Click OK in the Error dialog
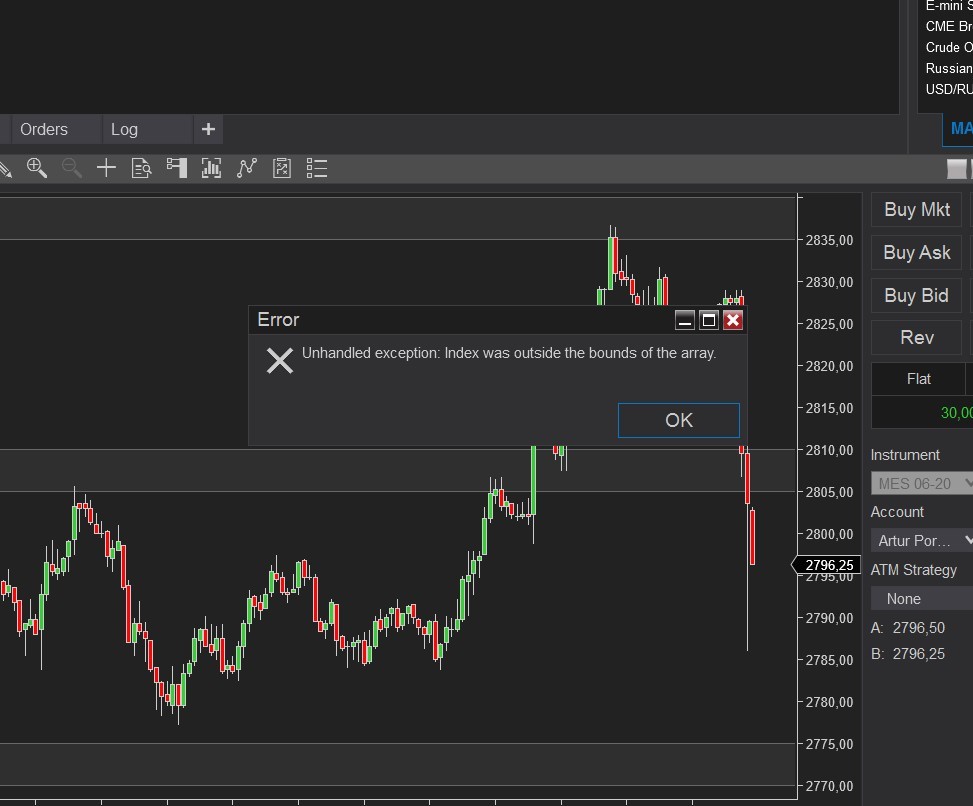Screen dimensions: 973x806 pos(679,420)
